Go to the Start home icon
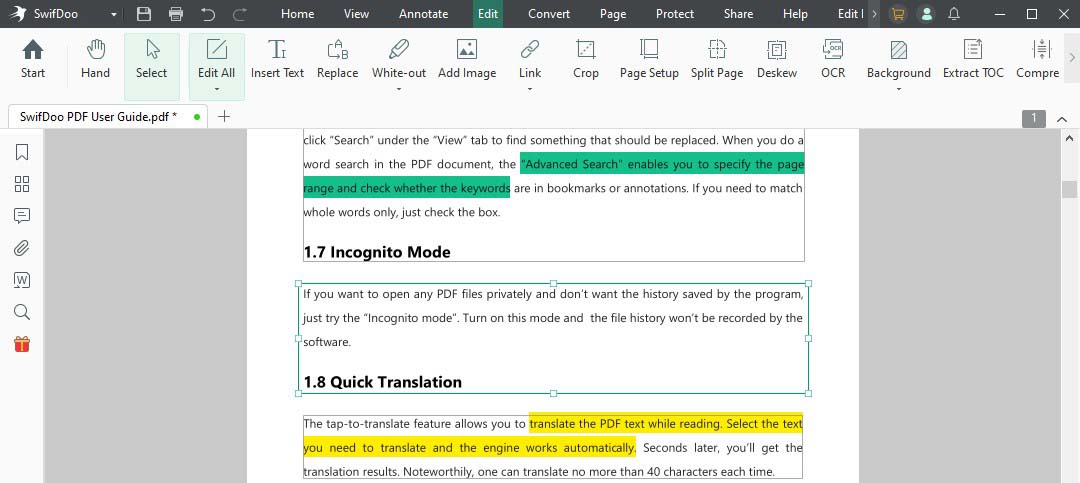Screen dimensions: 1080x483 [x=33, y=59]
